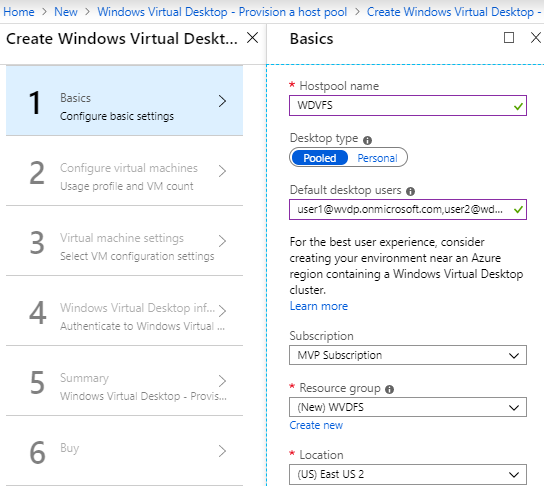Screen dimensions: 544x486
Task: Maximize the Basics blade
Action: pos(509,37)
